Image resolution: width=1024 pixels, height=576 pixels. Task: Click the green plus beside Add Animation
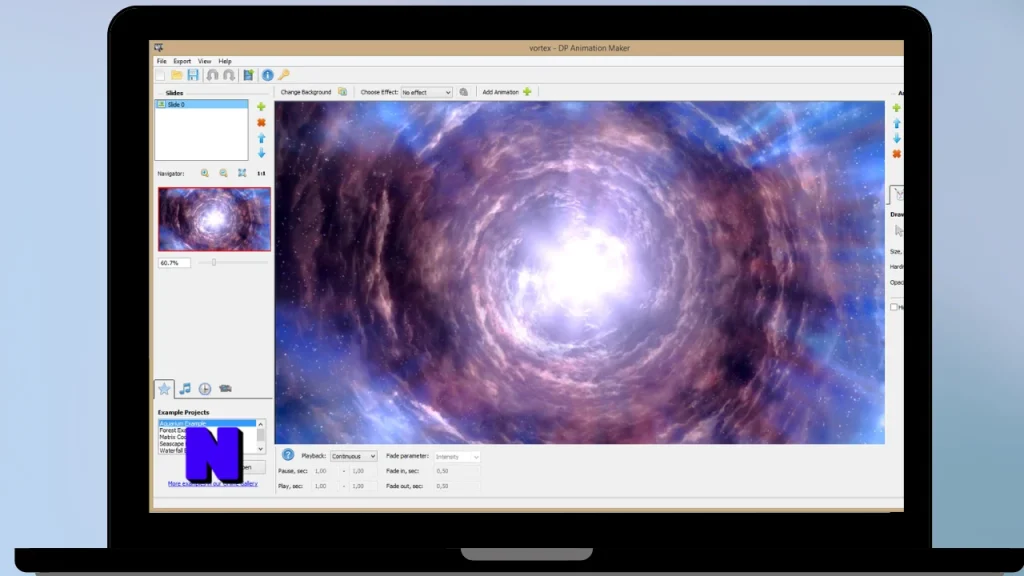(527, 92)
